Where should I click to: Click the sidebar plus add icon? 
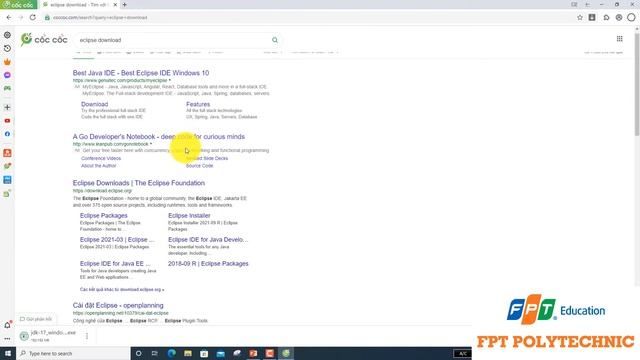point(7,107)
